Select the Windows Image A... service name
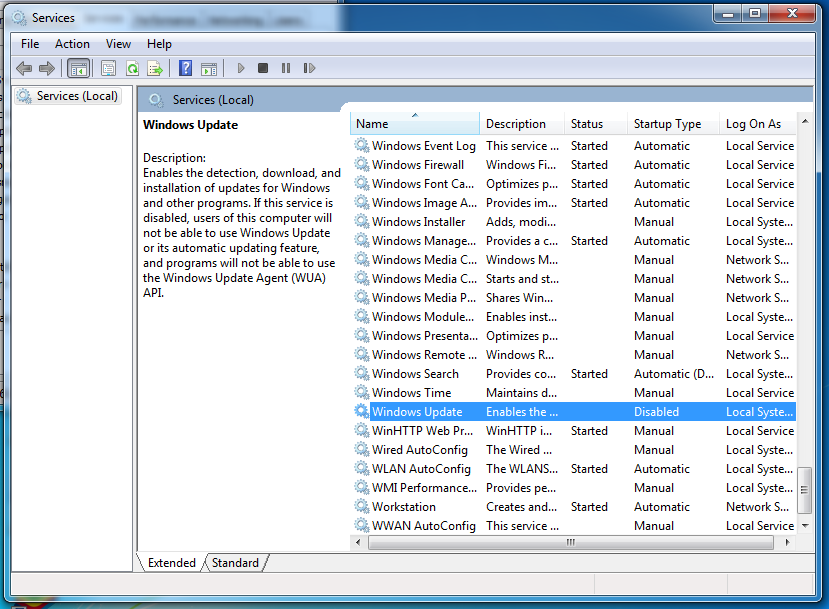This screenshot has height=609, width=829. 424,202
